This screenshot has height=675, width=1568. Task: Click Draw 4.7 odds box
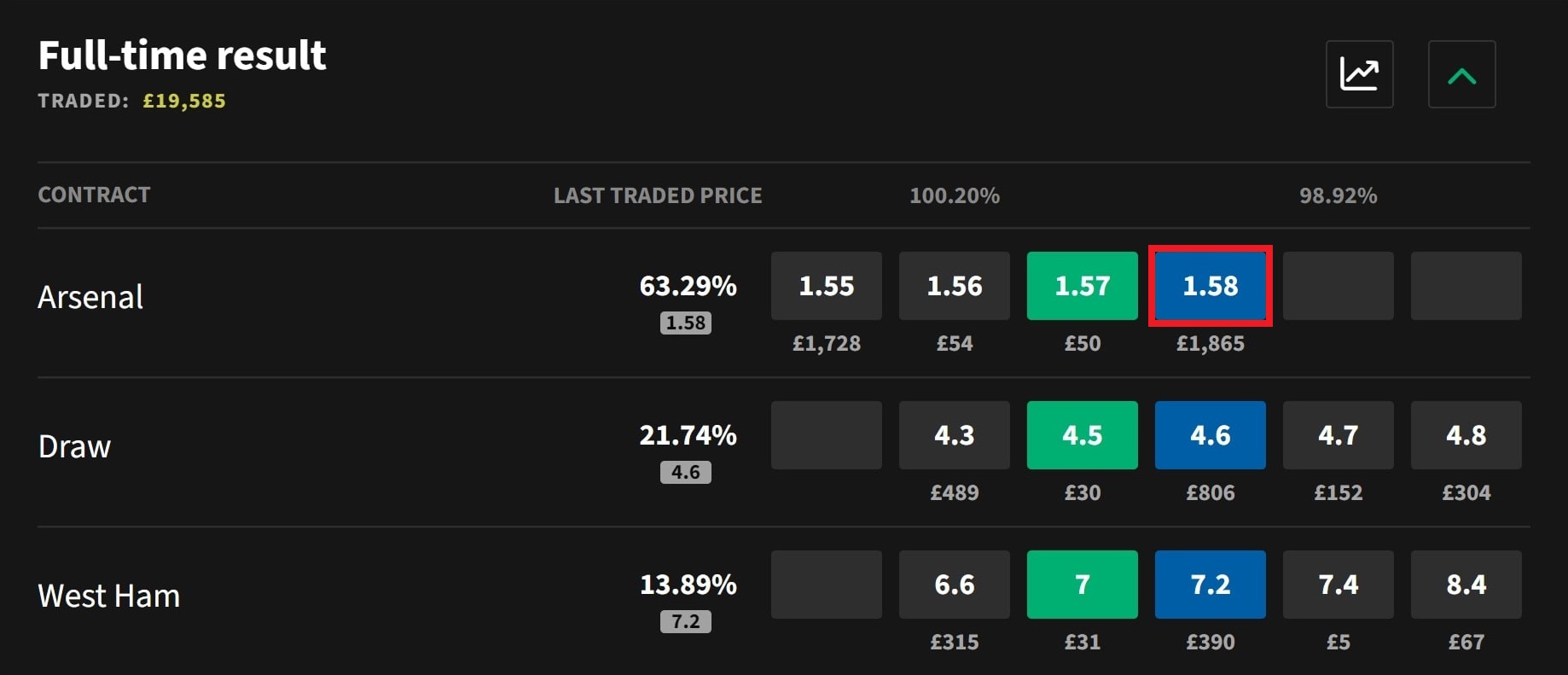pyautogui.click(x=1338, y=435)
